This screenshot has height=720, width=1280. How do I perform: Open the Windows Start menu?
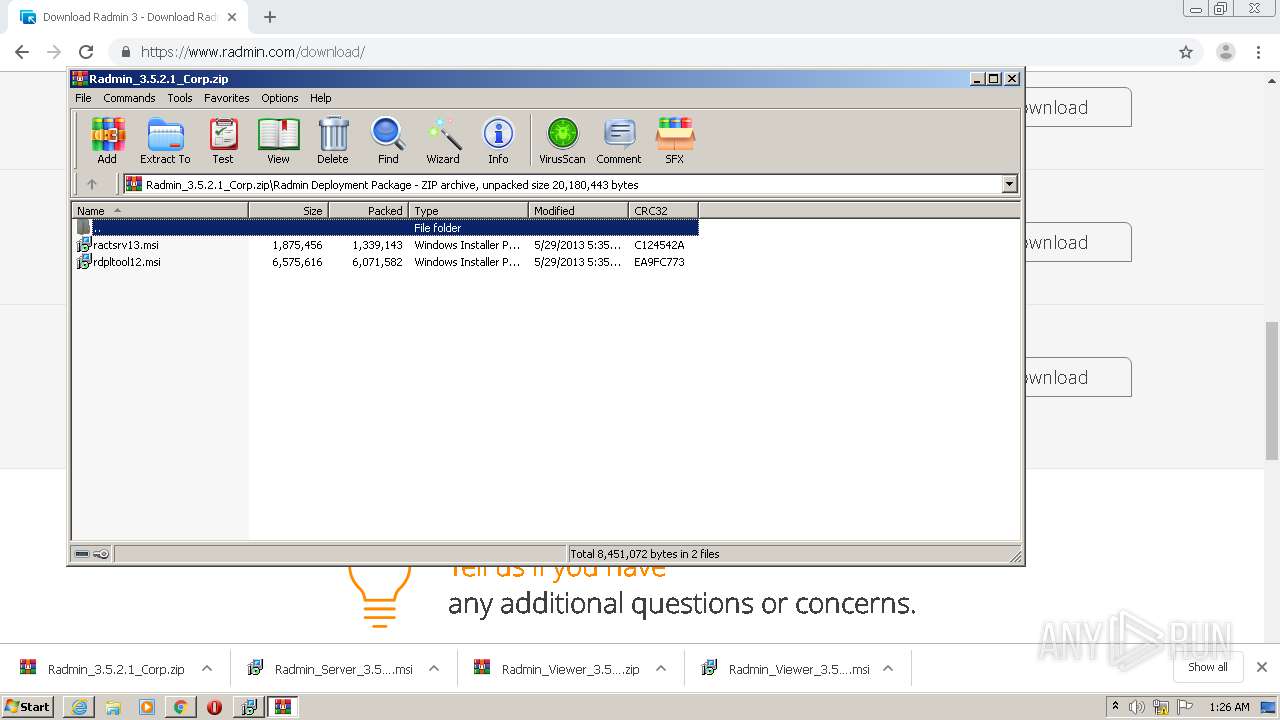[x=28, y=707]
